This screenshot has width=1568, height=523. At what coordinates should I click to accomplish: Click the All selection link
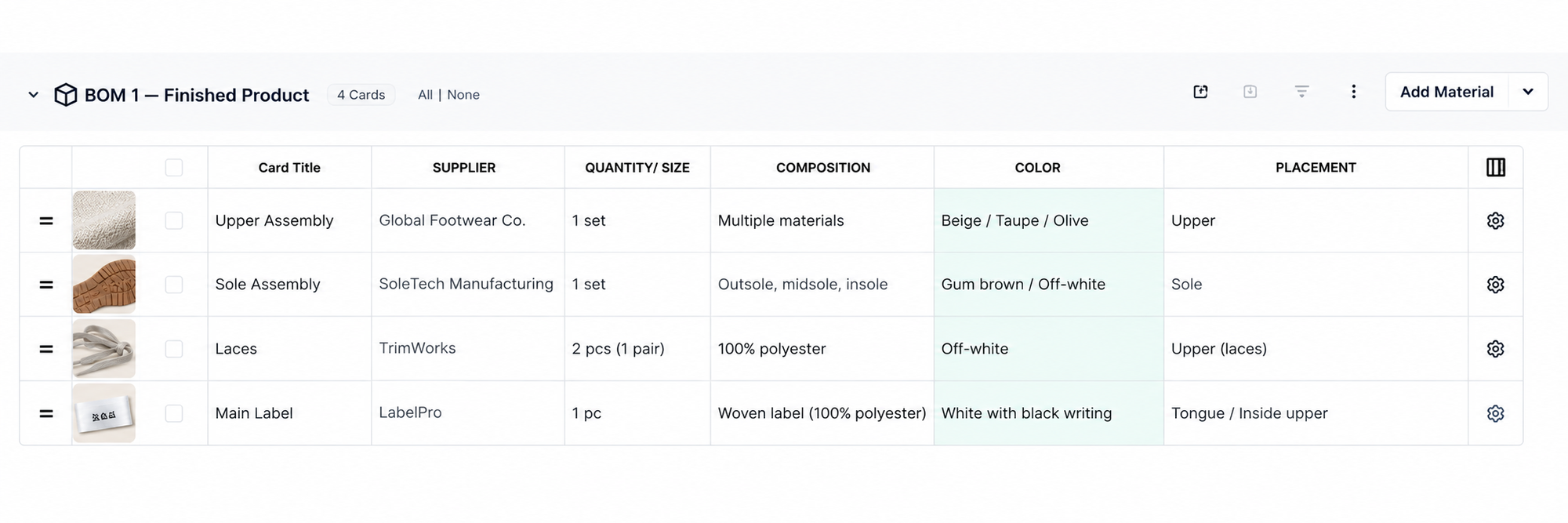425,95
